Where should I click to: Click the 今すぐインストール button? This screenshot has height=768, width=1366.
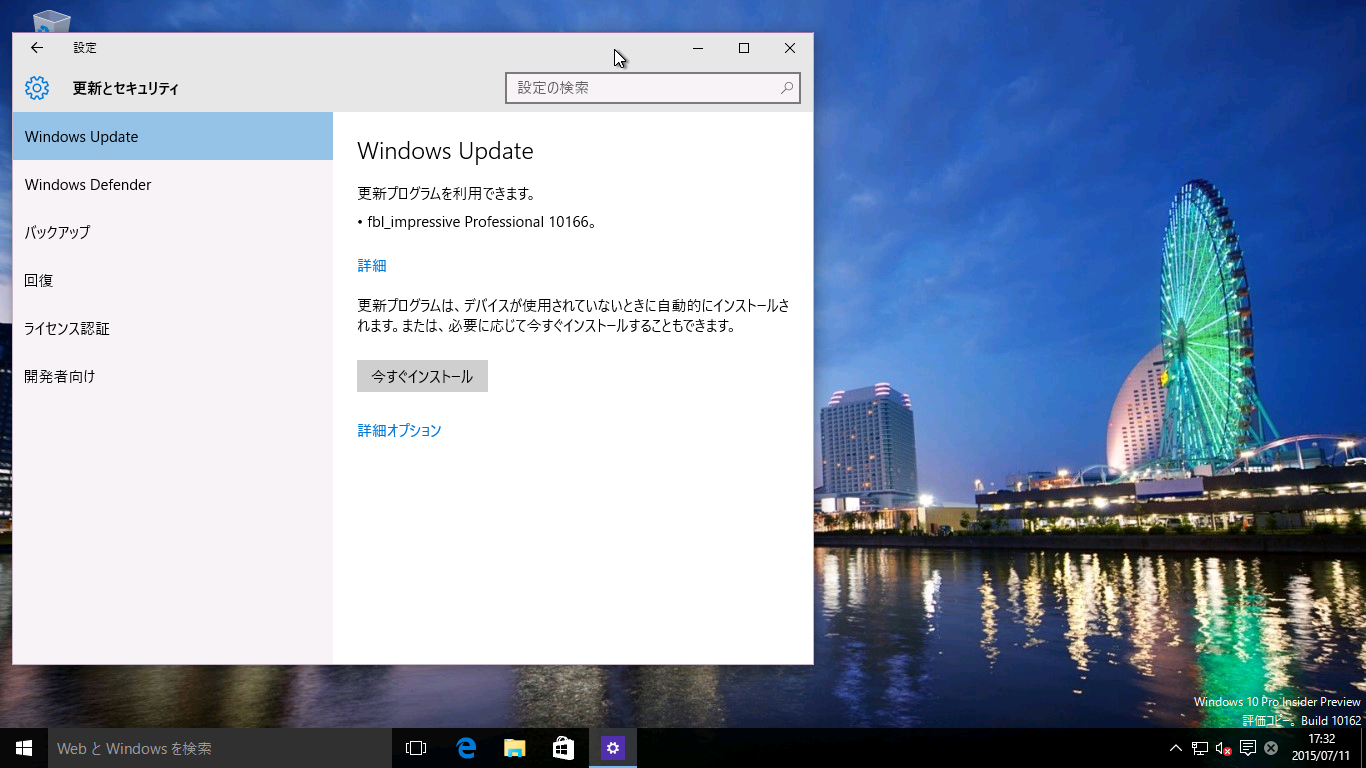coord(422,376)
